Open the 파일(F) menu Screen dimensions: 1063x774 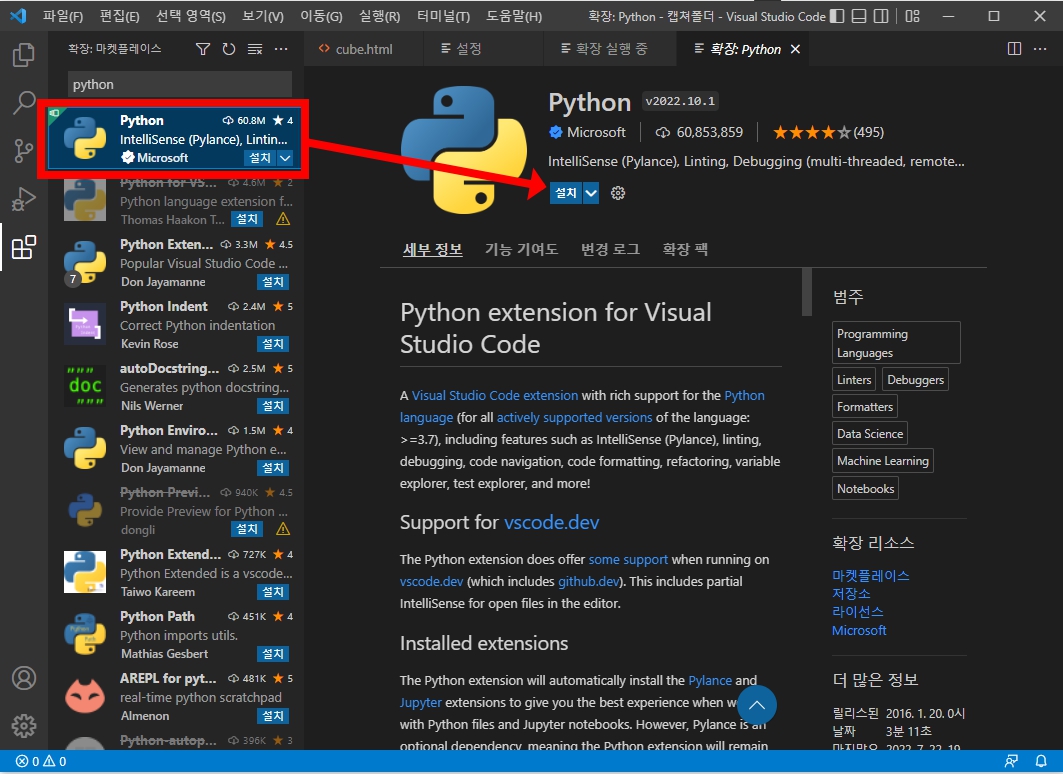63,16
